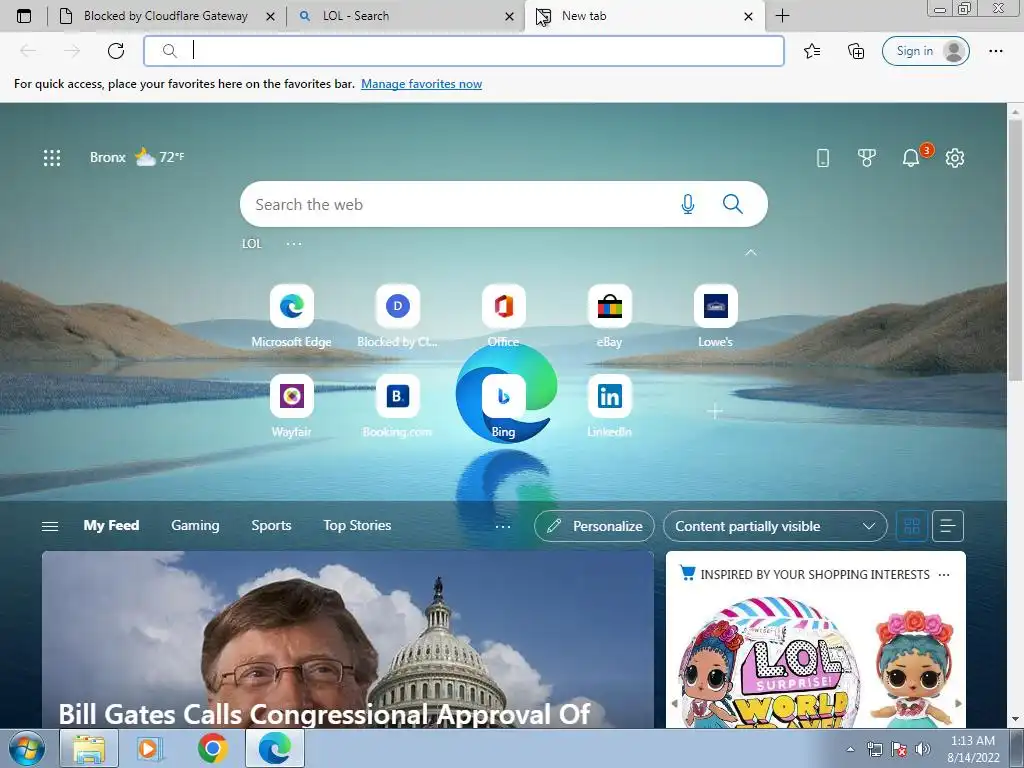Open Windows Media Player from taskbar
Image resolution: width=1024 pixels, height=768 pixels.
150,748
